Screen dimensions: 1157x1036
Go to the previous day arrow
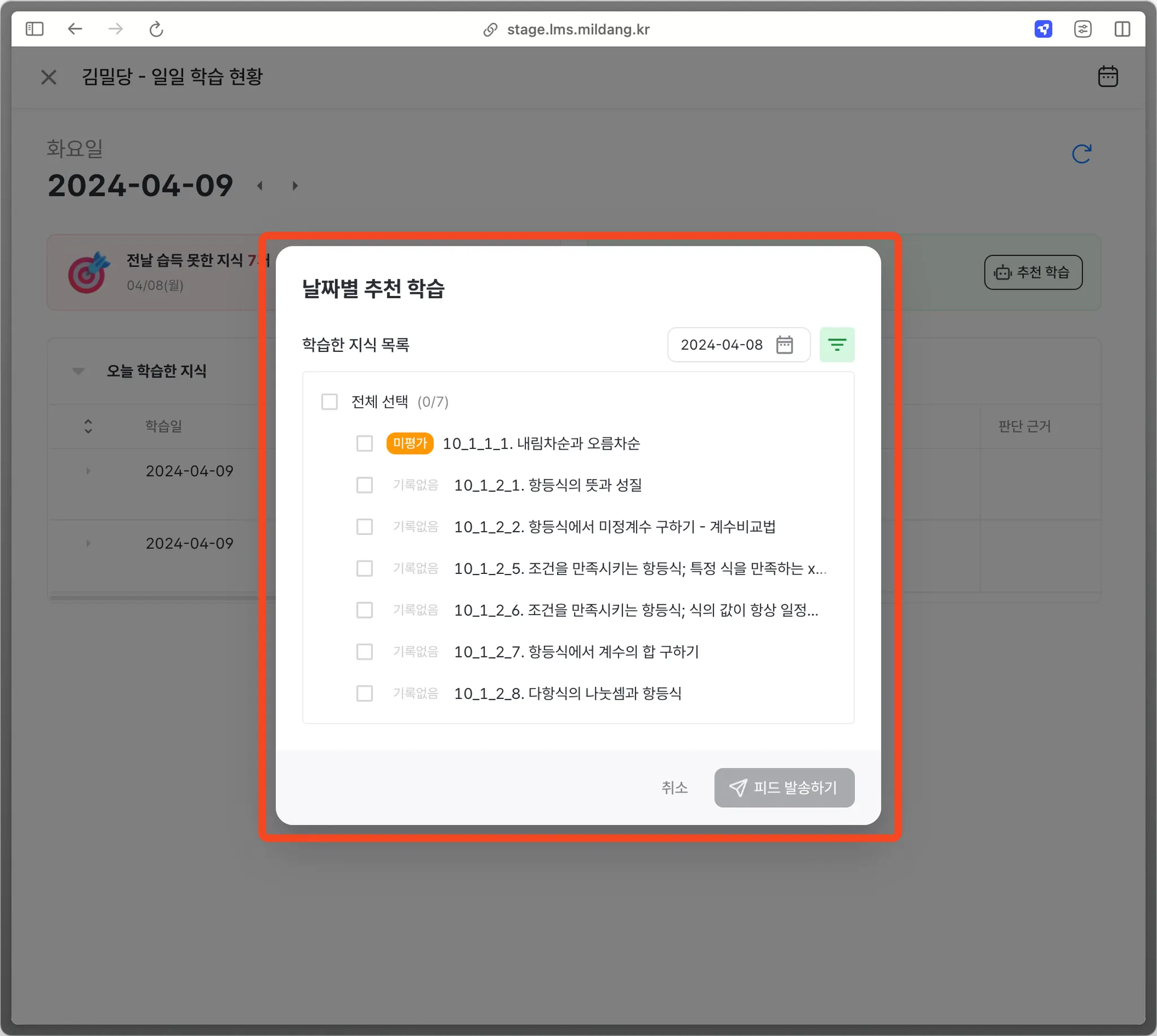[260, 186]
